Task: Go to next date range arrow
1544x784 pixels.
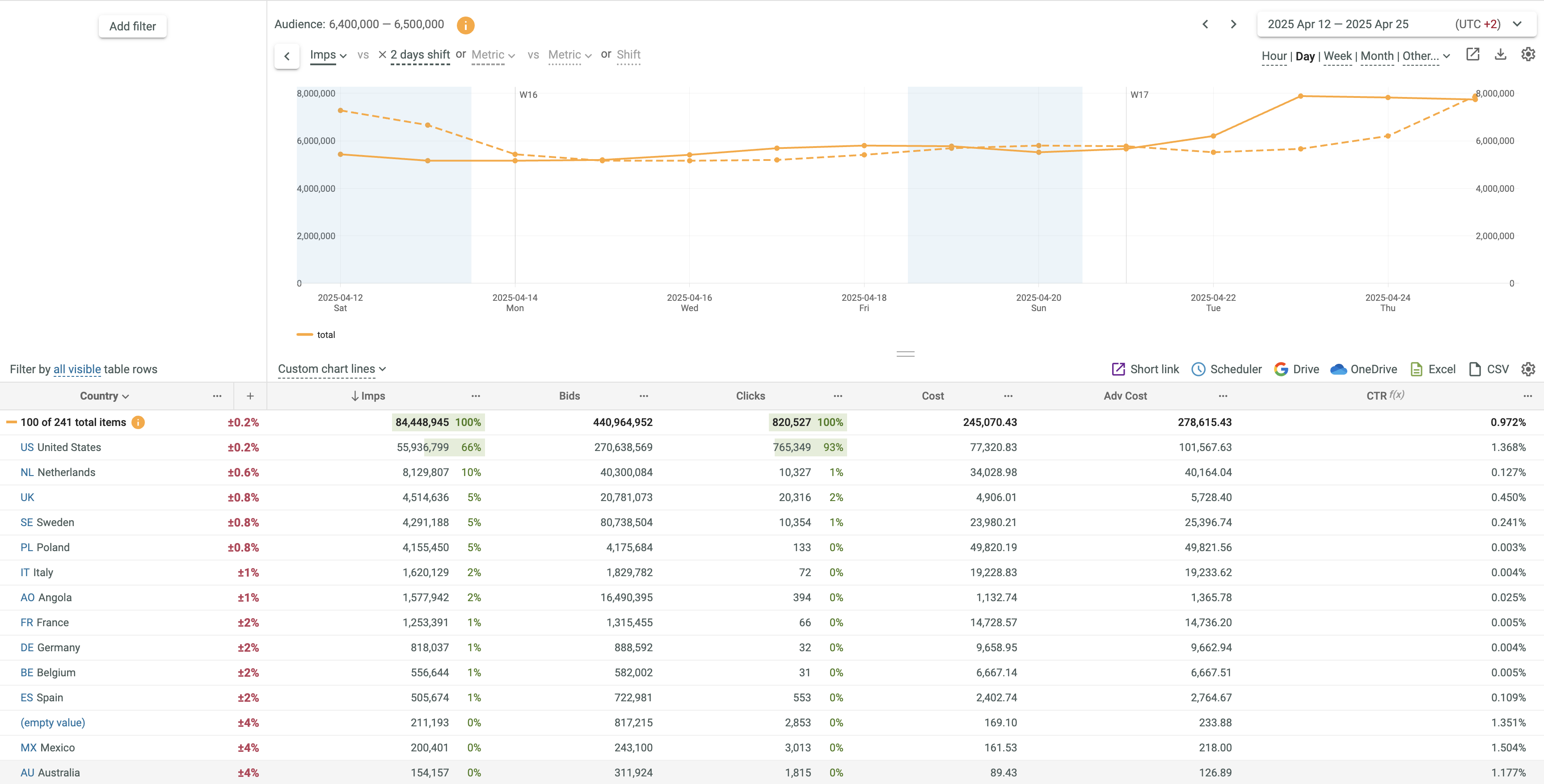Action: click(x=1233, y=25)
